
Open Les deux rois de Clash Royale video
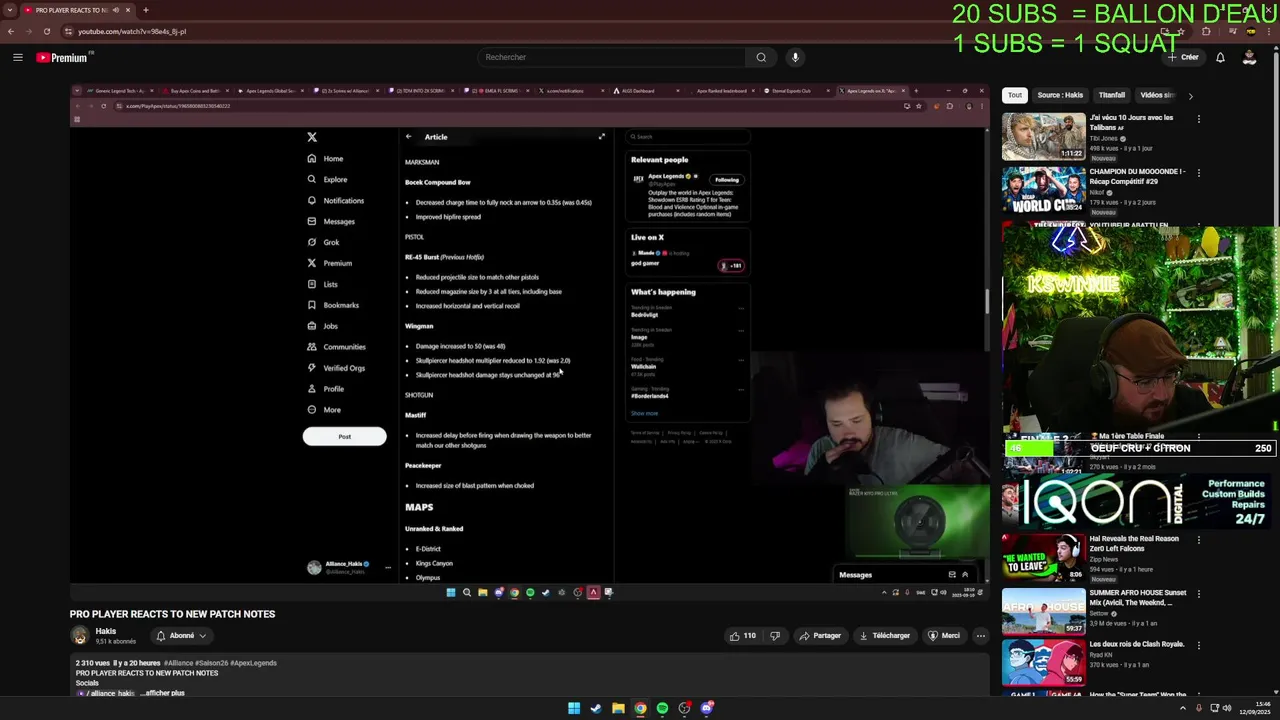coord(1044,661)
